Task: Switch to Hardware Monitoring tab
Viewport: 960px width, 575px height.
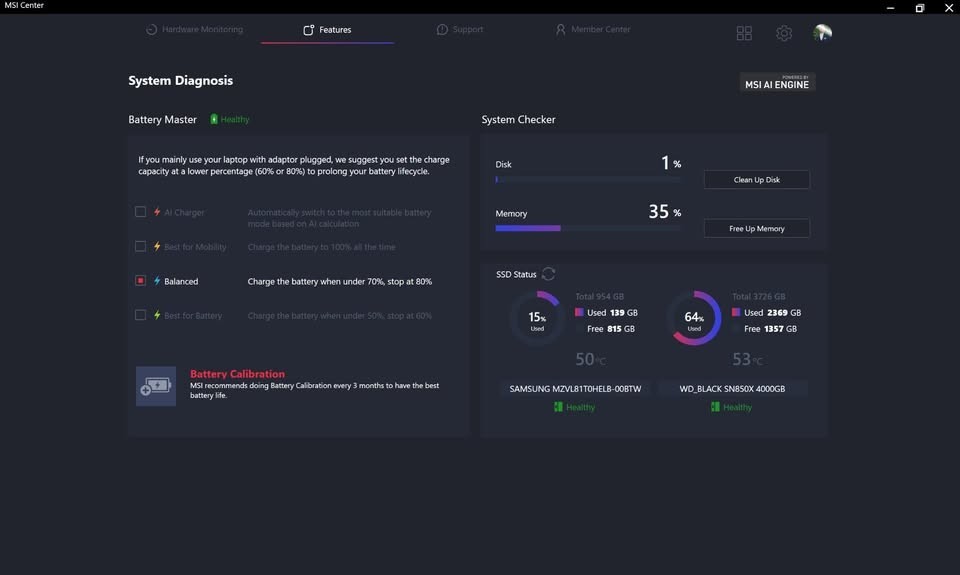Action: point(194,29)
